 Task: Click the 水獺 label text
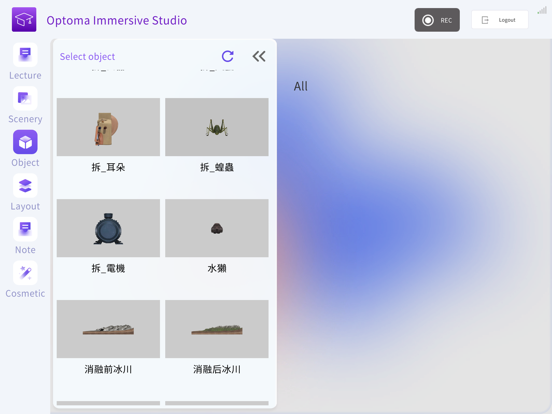(217, 268)
